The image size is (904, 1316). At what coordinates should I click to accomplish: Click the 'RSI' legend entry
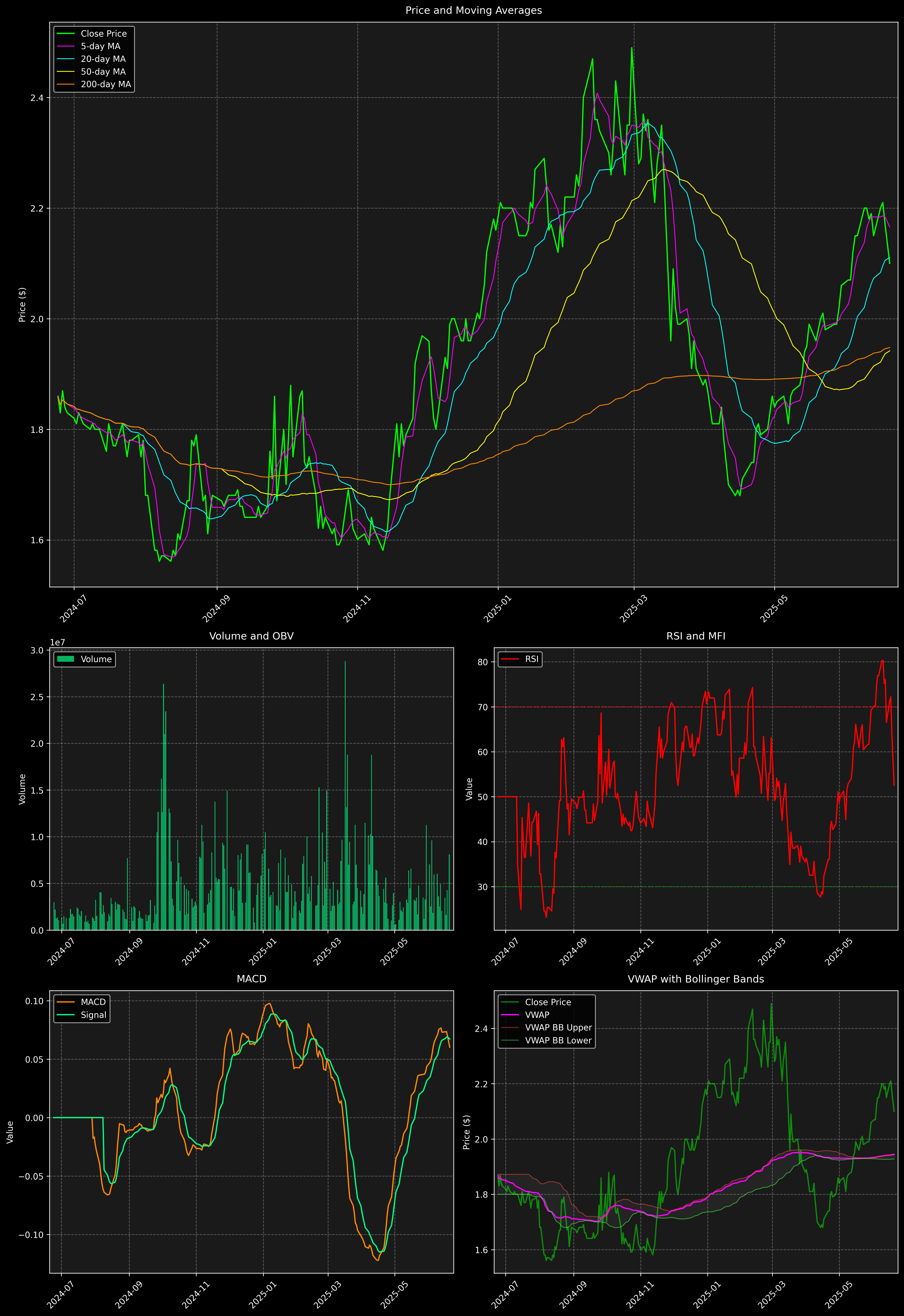[x=520, y=659]
